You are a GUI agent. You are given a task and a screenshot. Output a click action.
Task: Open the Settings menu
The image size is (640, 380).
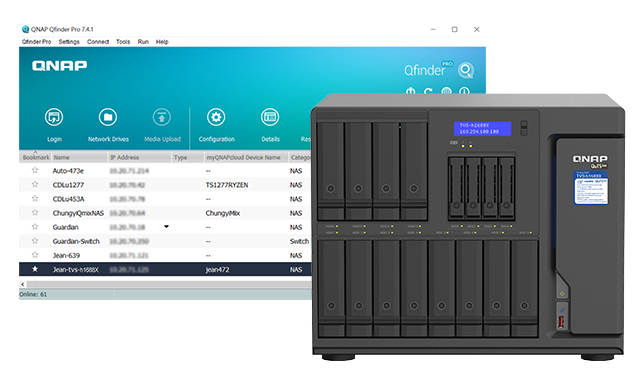tap(69, 42)
